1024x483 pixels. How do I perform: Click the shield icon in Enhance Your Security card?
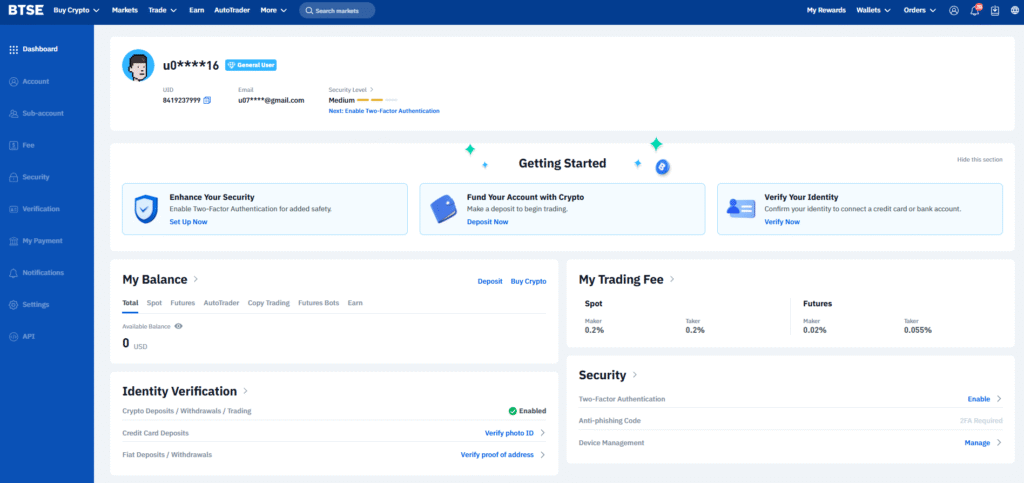pyautogui.click(x=146, y=209)
